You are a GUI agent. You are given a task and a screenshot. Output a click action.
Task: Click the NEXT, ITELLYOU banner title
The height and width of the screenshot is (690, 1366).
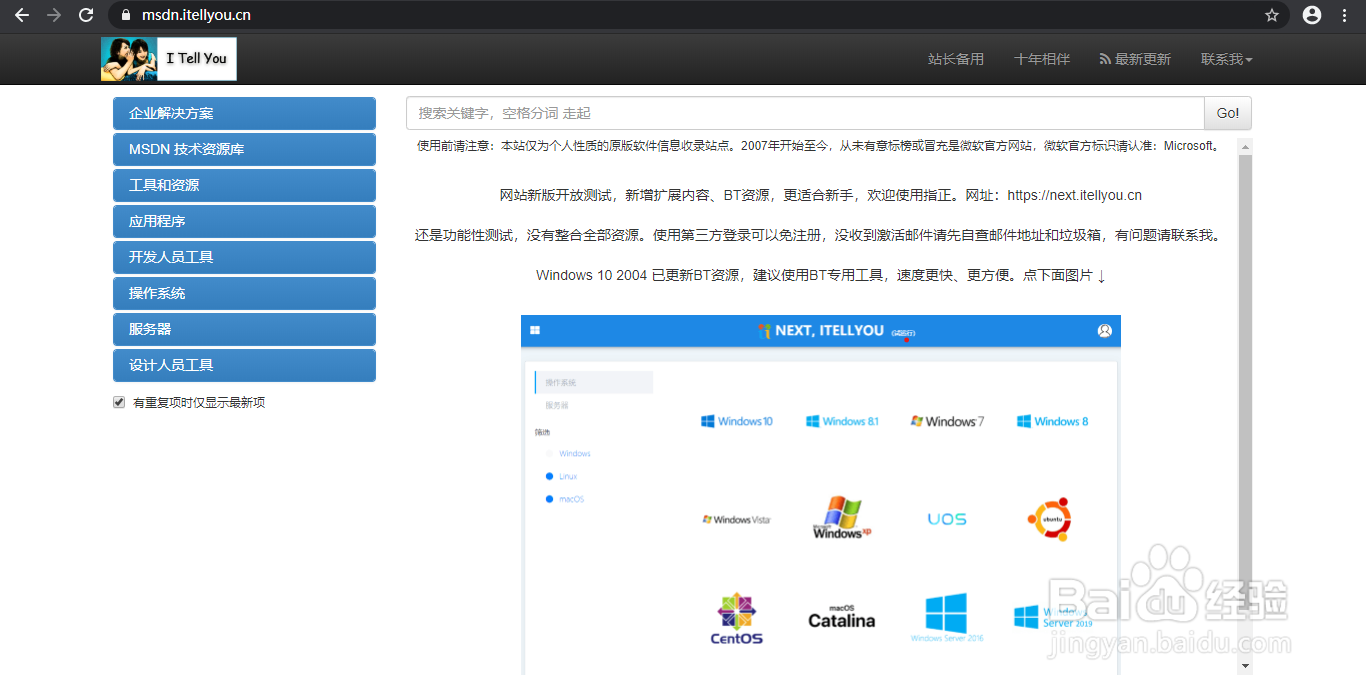[x=829, y=330]
